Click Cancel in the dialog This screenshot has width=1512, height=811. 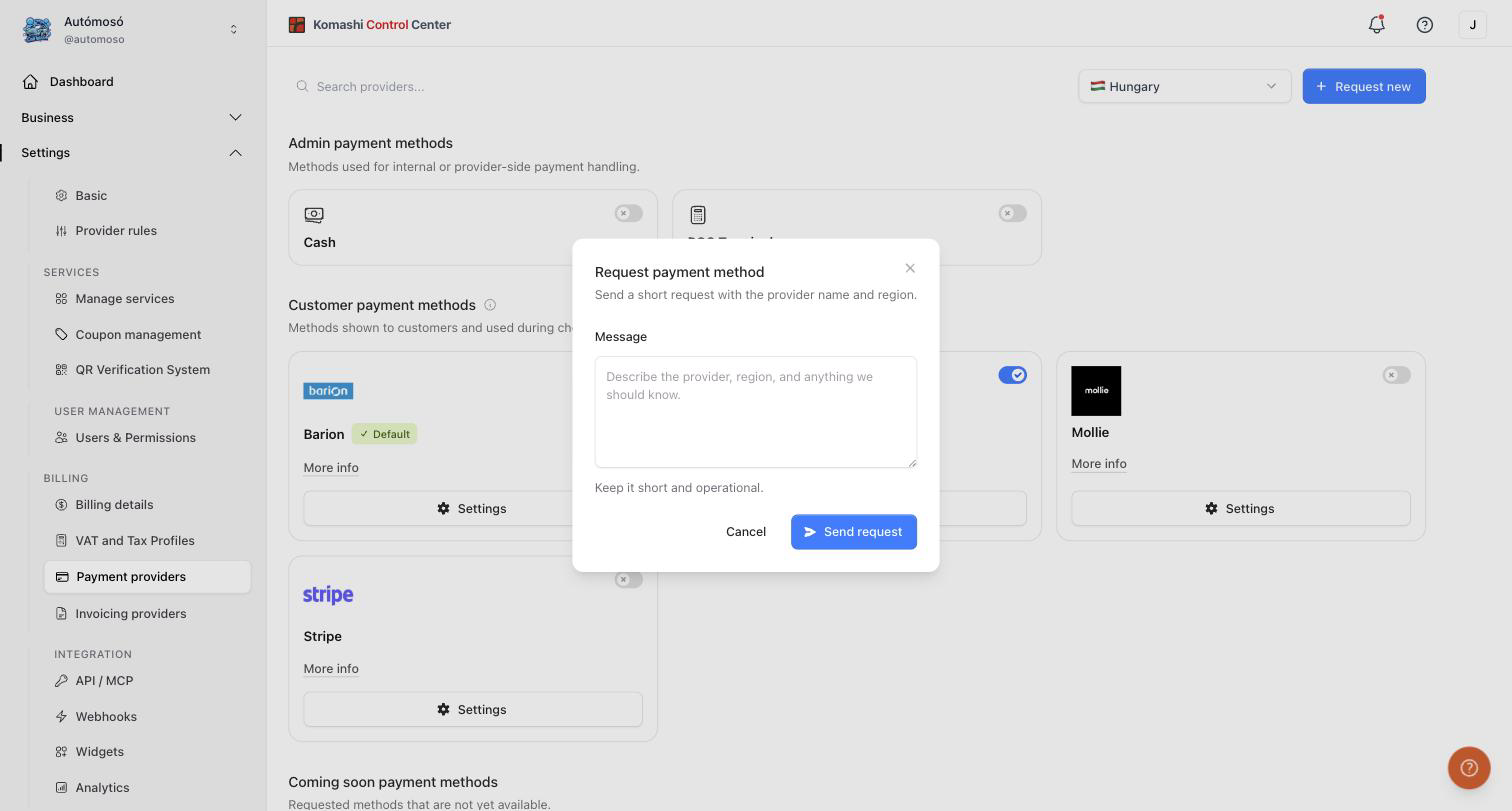(746, 532)
